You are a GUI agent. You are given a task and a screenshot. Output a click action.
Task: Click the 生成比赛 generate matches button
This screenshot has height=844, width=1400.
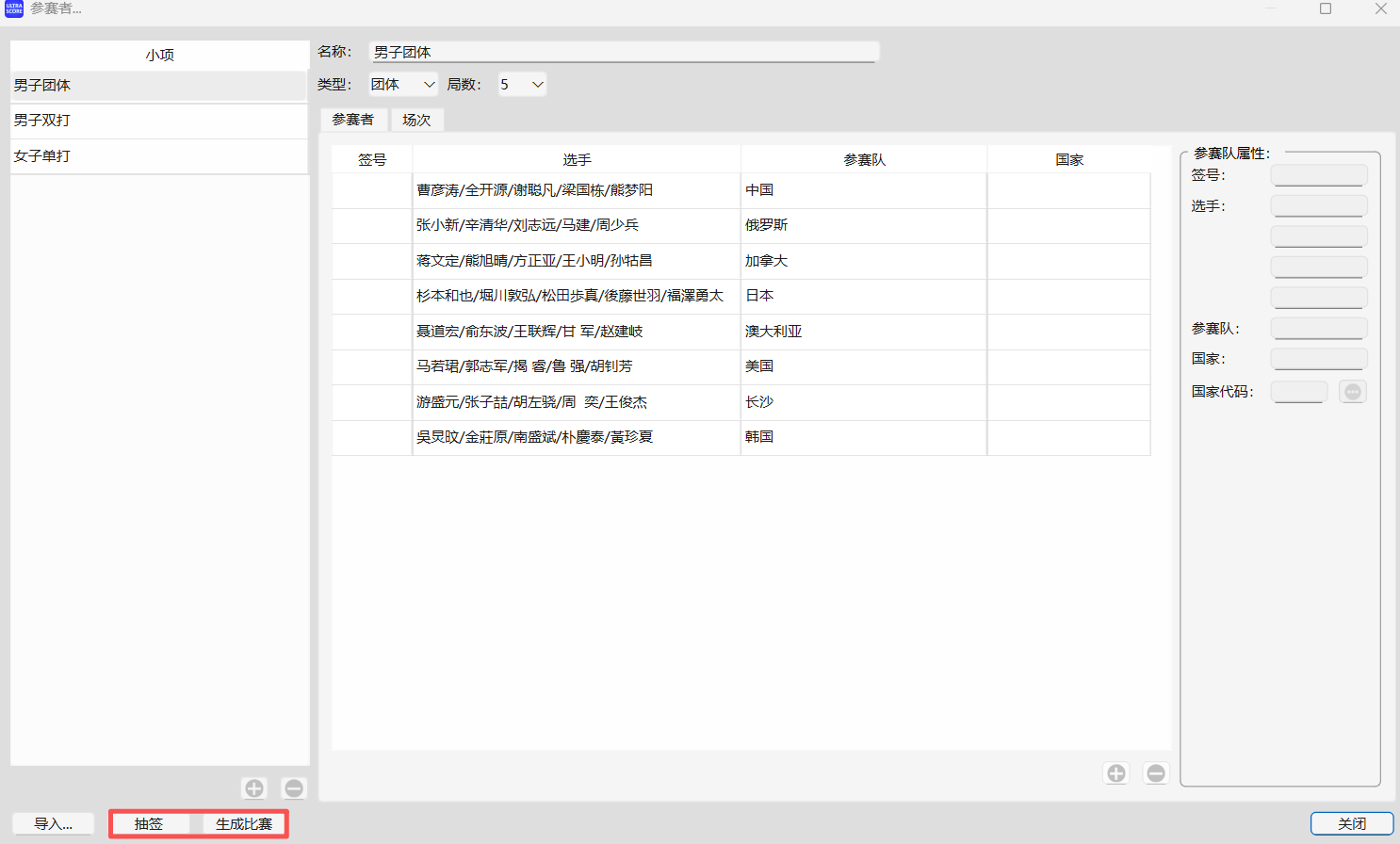[x=243, y=823]
